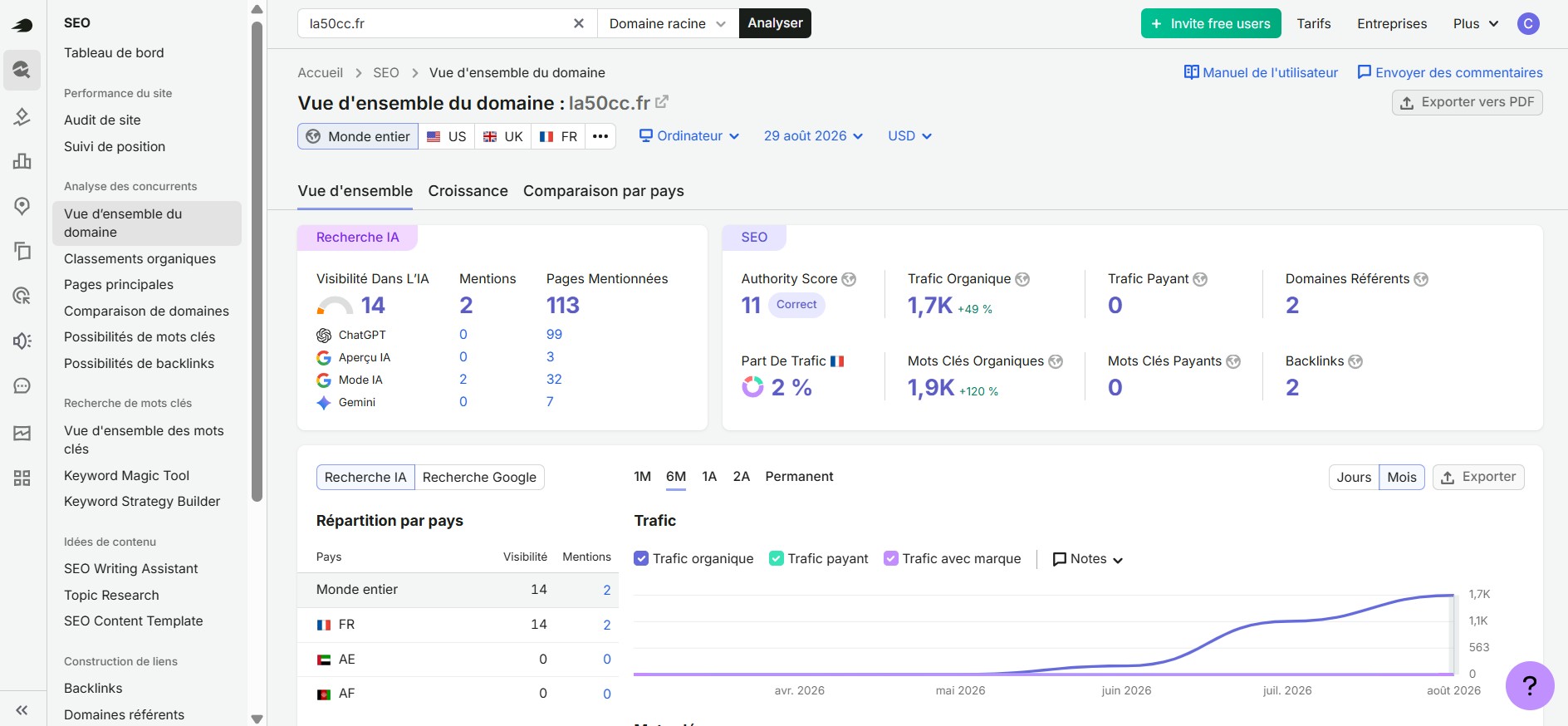Image resolution: width=1568 pixels, height=726 pixels.
Task: Open the apps grid sidebar icon
Action: (22, 478)
